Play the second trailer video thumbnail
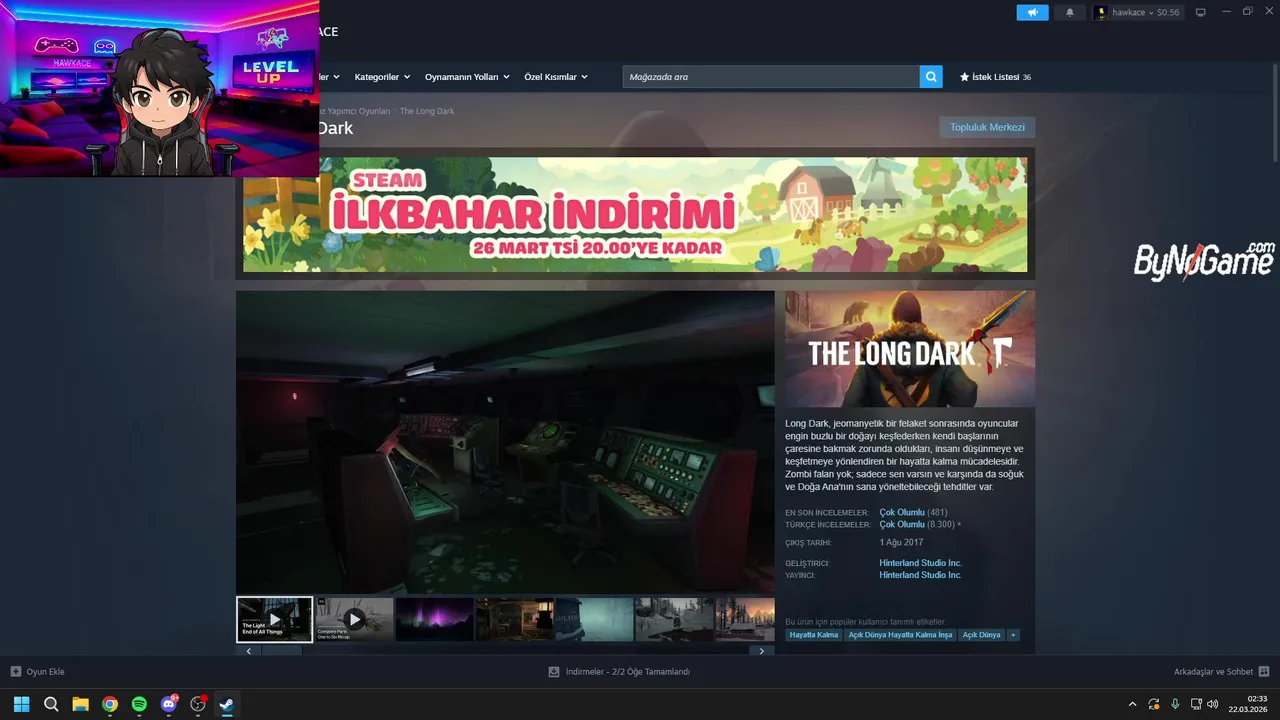This screenshot has width=1280, height=720. click(354, 619)
